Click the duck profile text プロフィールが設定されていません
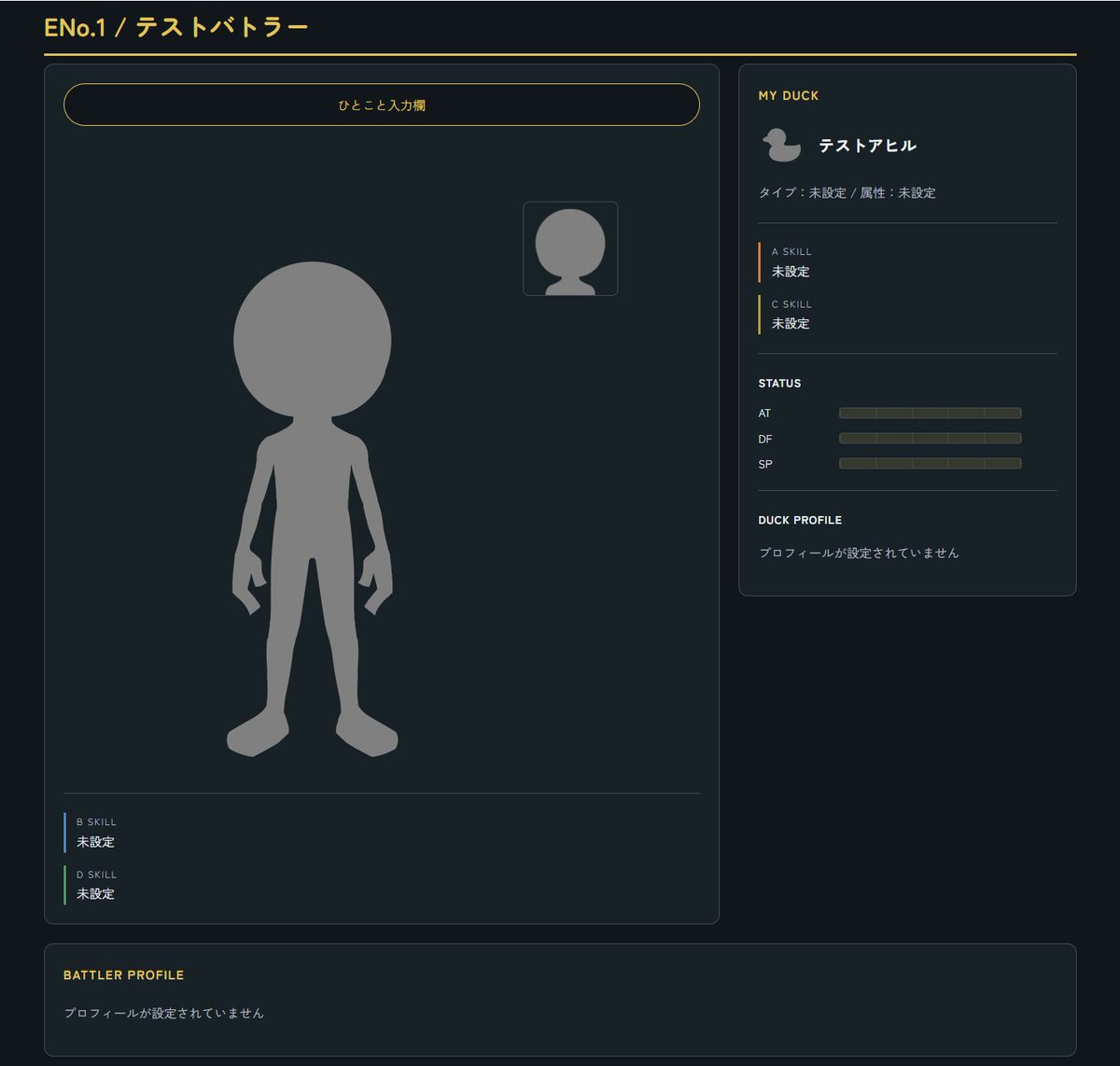 (x=859, y=553)
